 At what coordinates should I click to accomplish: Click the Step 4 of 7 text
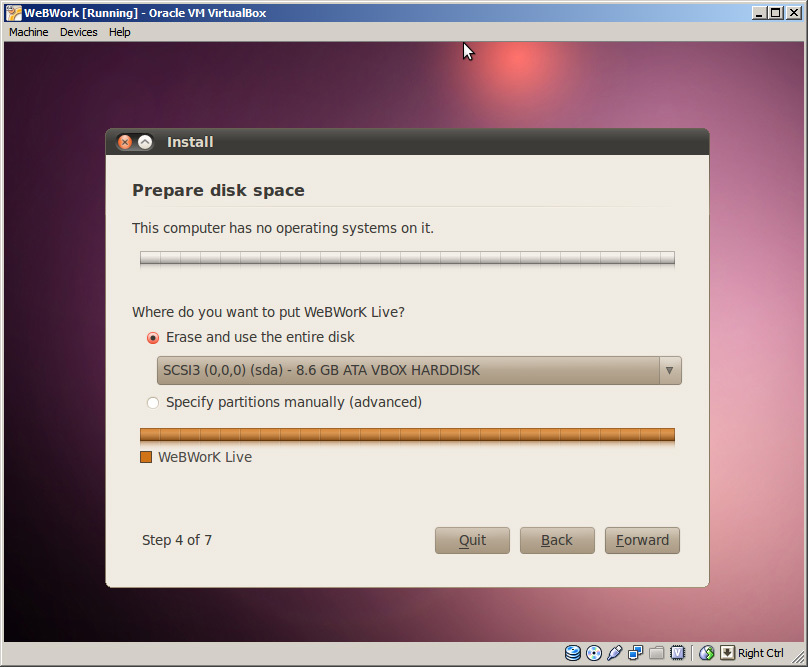click(177, 540)
